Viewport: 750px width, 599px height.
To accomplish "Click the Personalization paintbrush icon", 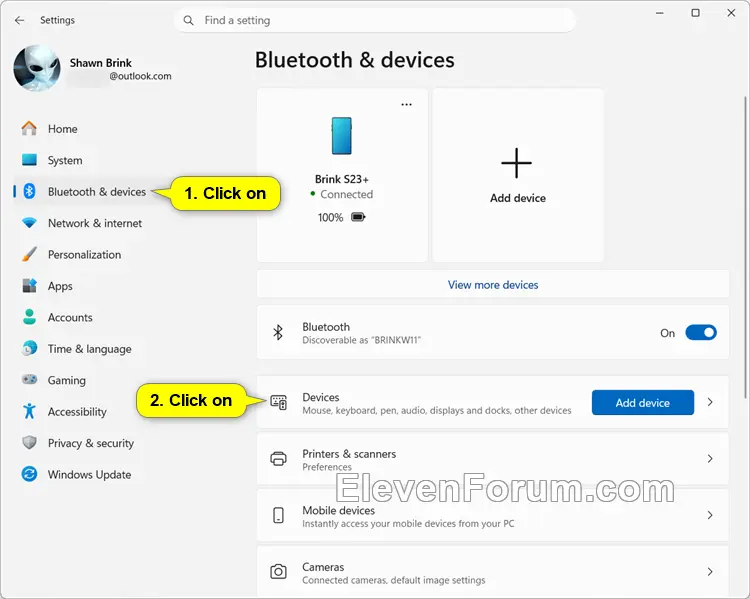I will 29,254.
